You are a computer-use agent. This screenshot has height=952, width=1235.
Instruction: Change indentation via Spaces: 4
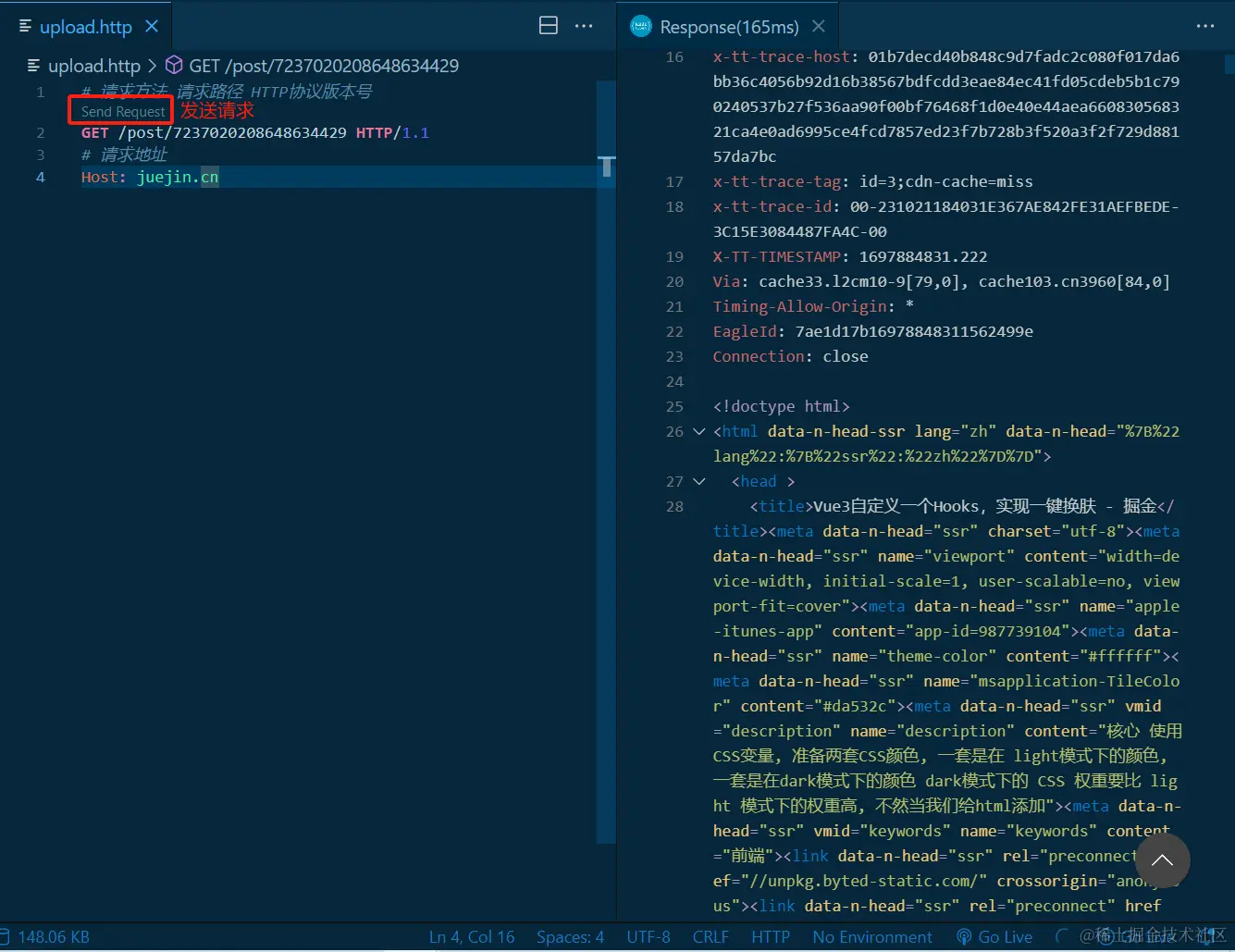point(570,937)
